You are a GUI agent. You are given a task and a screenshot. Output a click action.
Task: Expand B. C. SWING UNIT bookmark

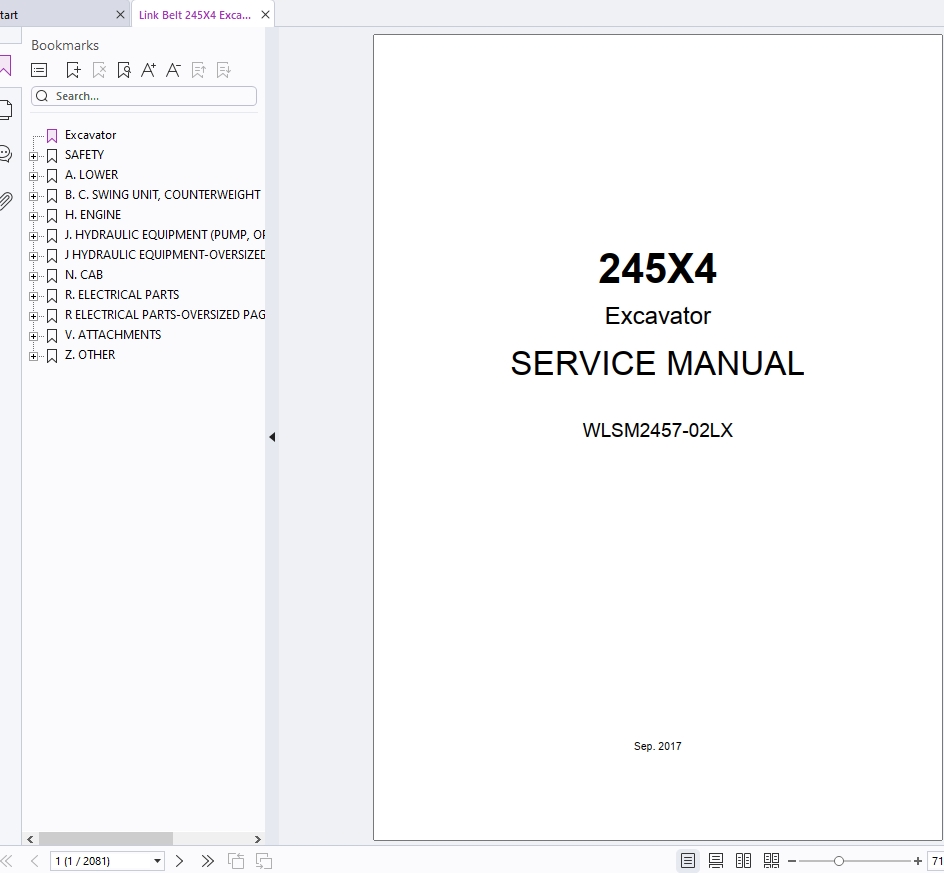(34, 196)
